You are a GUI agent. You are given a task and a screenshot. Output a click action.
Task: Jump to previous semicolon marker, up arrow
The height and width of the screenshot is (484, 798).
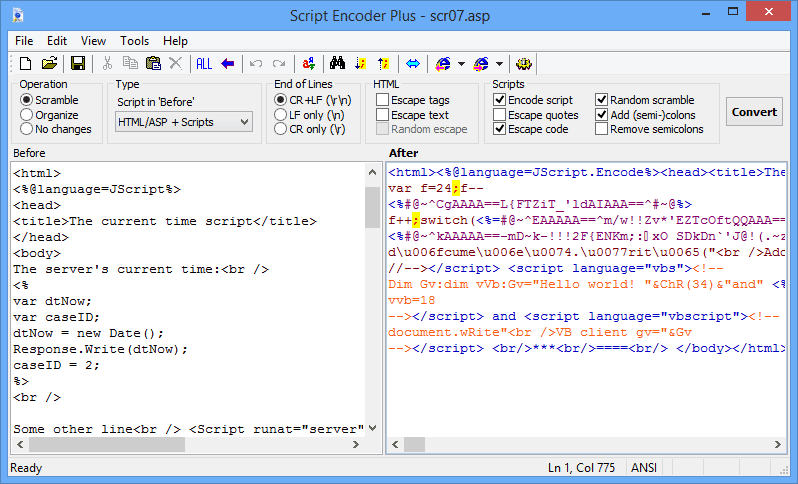(384, 64)
